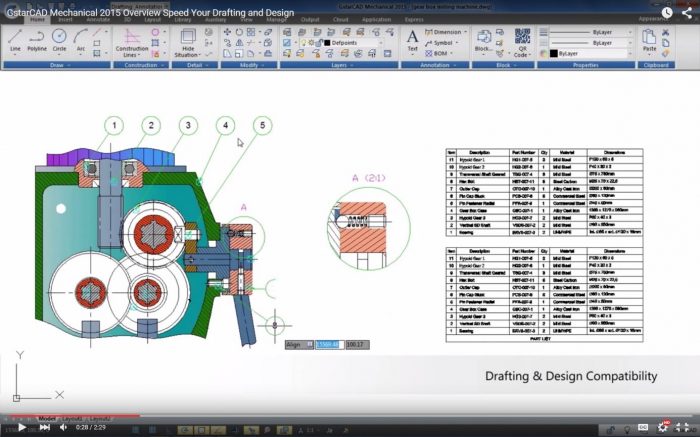Click the video Share icon
This screenshot has height=437, width=700.
coord(687,12)
